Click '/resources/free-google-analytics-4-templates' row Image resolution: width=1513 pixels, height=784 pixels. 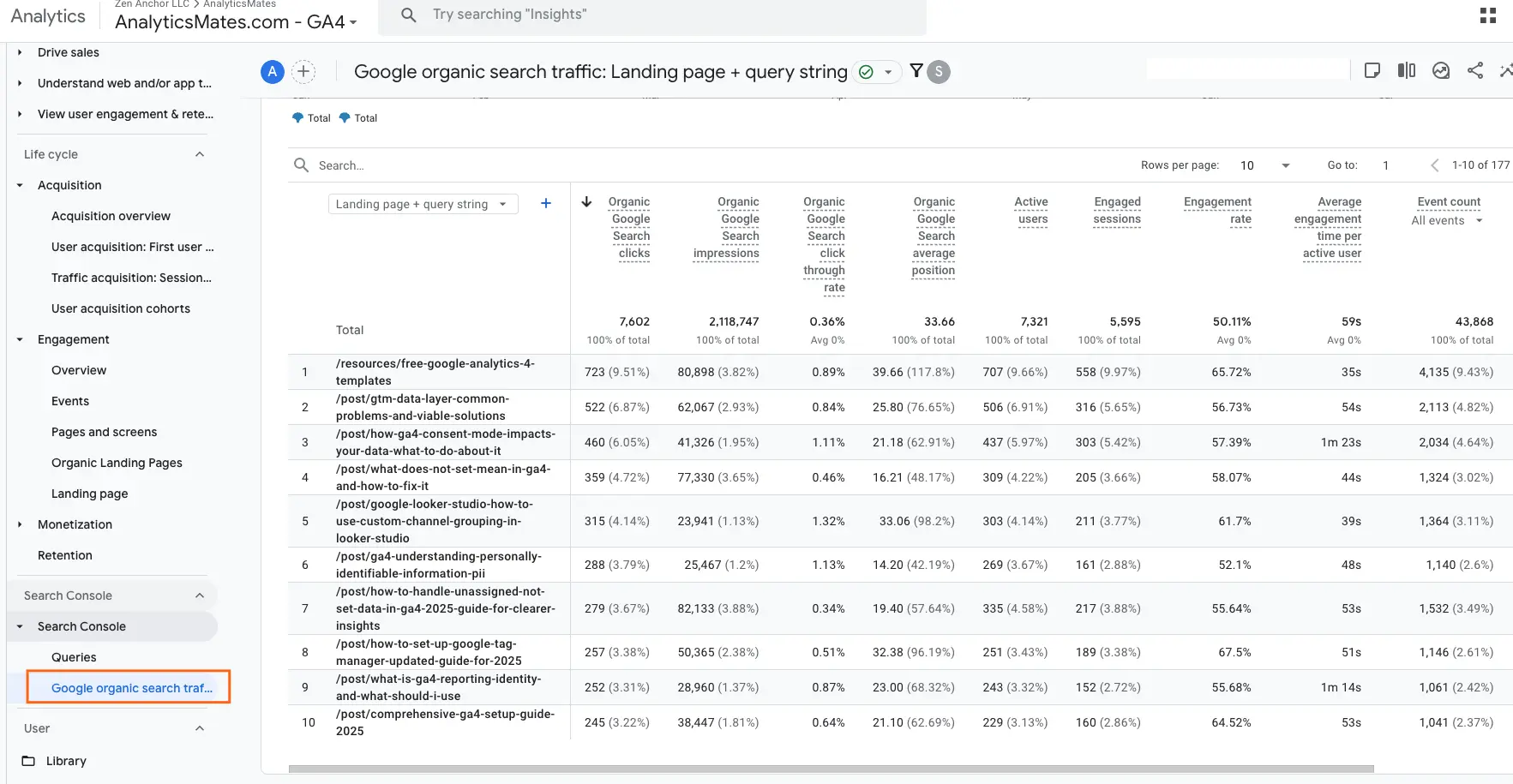coord(900,372)
